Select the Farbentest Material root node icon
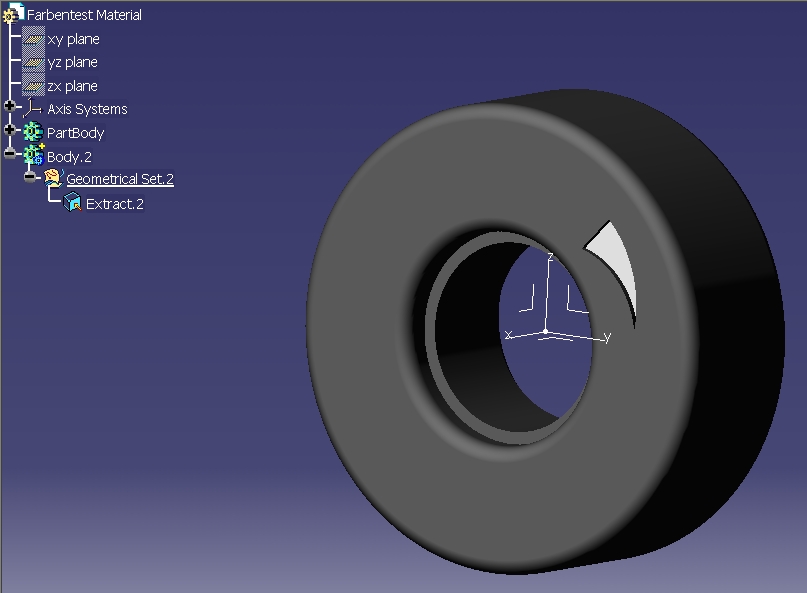The image size is (807, 593). pos(13,13)
